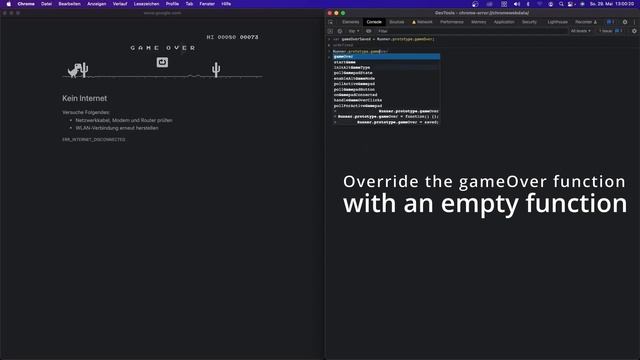Open the Recorder tab
The image size is (640, 360).
(586, 22)
